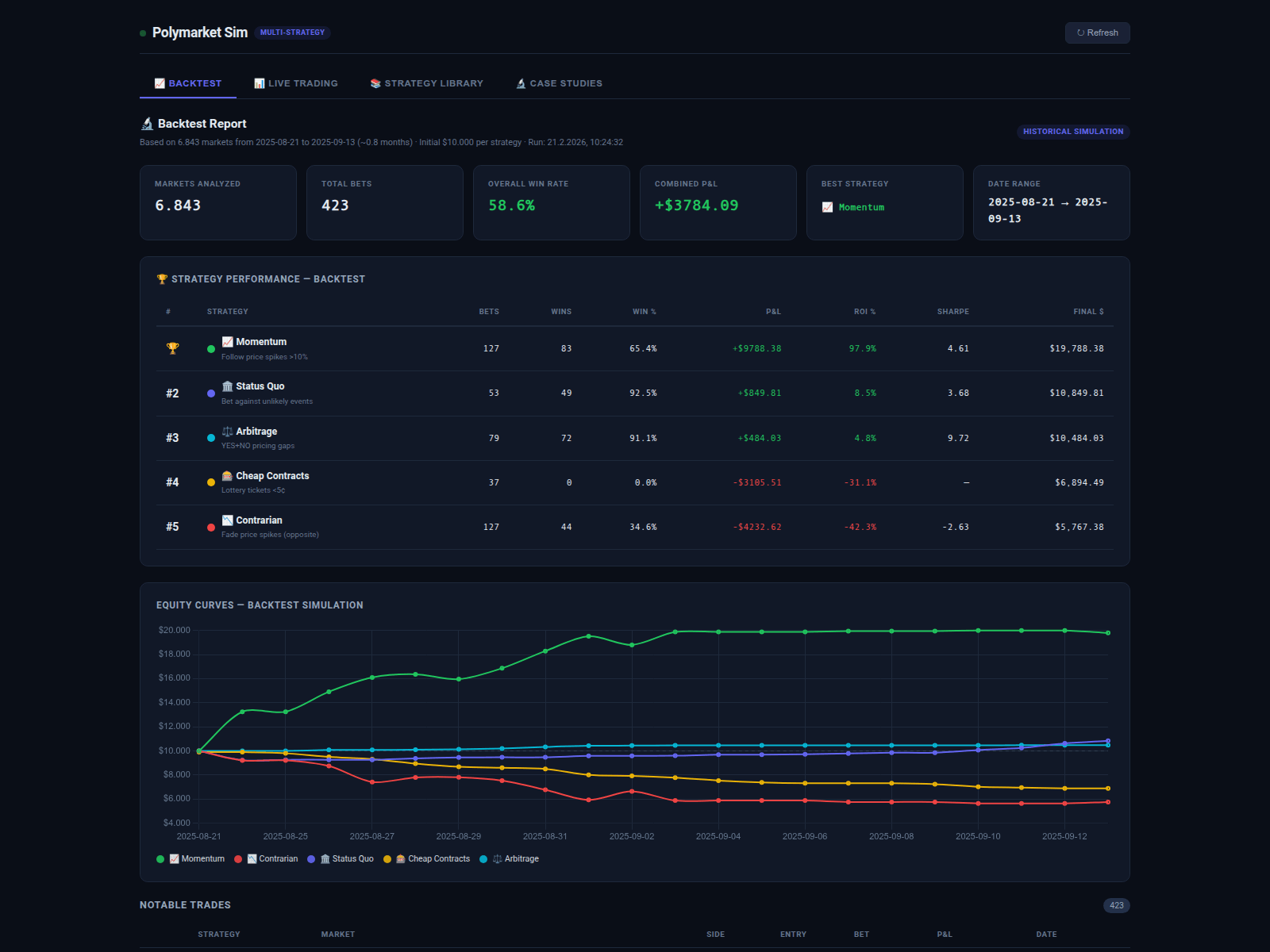
Task: Click the Historical Simulation badge
Action: 1072,132
